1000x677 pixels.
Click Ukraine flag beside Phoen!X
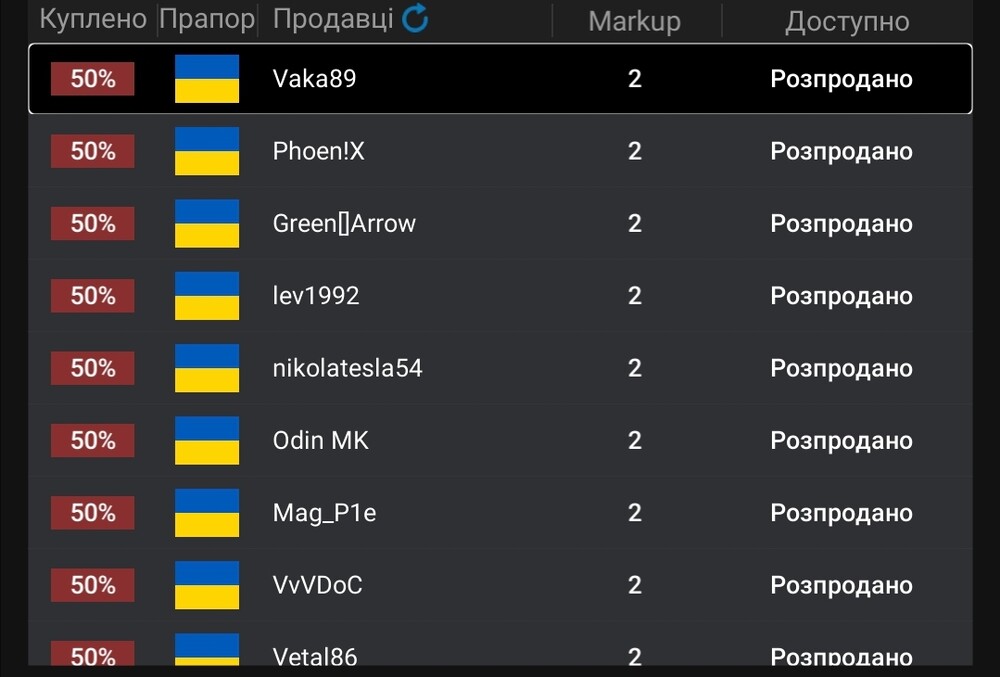[207, 151]
